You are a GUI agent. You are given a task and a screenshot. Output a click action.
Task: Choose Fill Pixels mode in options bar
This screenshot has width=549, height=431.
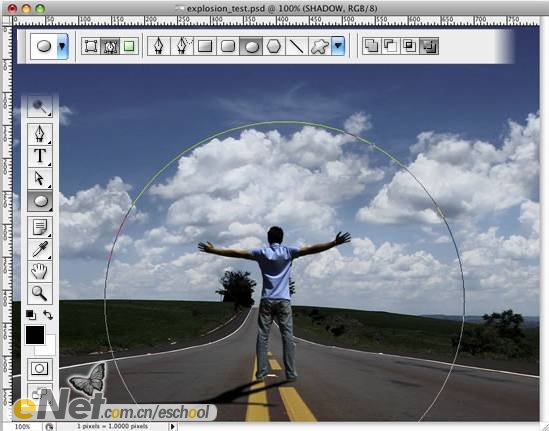(129, 46)
